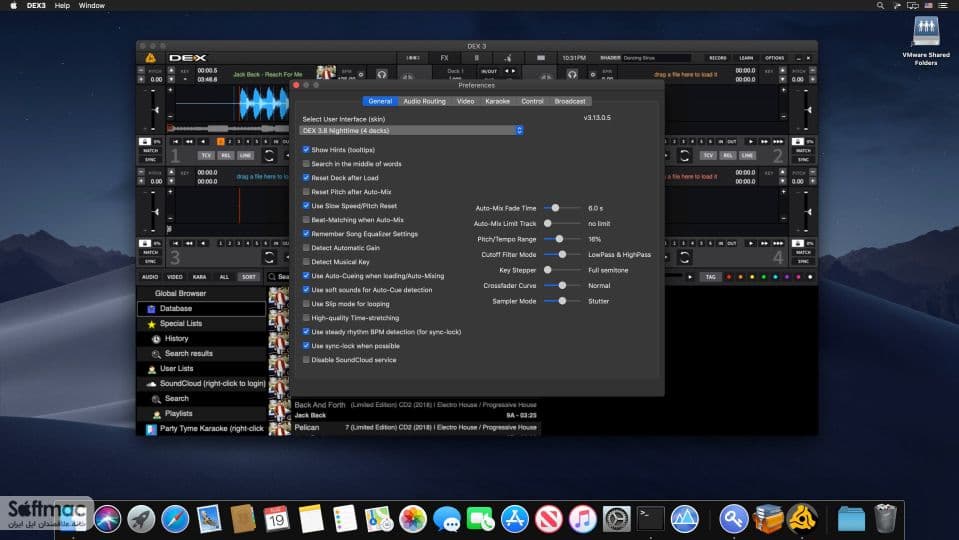Open the FX panel in DEX 3 toolbar
Image resolution: width=959 pixels, height=540 pixels.
coord(444,57)
